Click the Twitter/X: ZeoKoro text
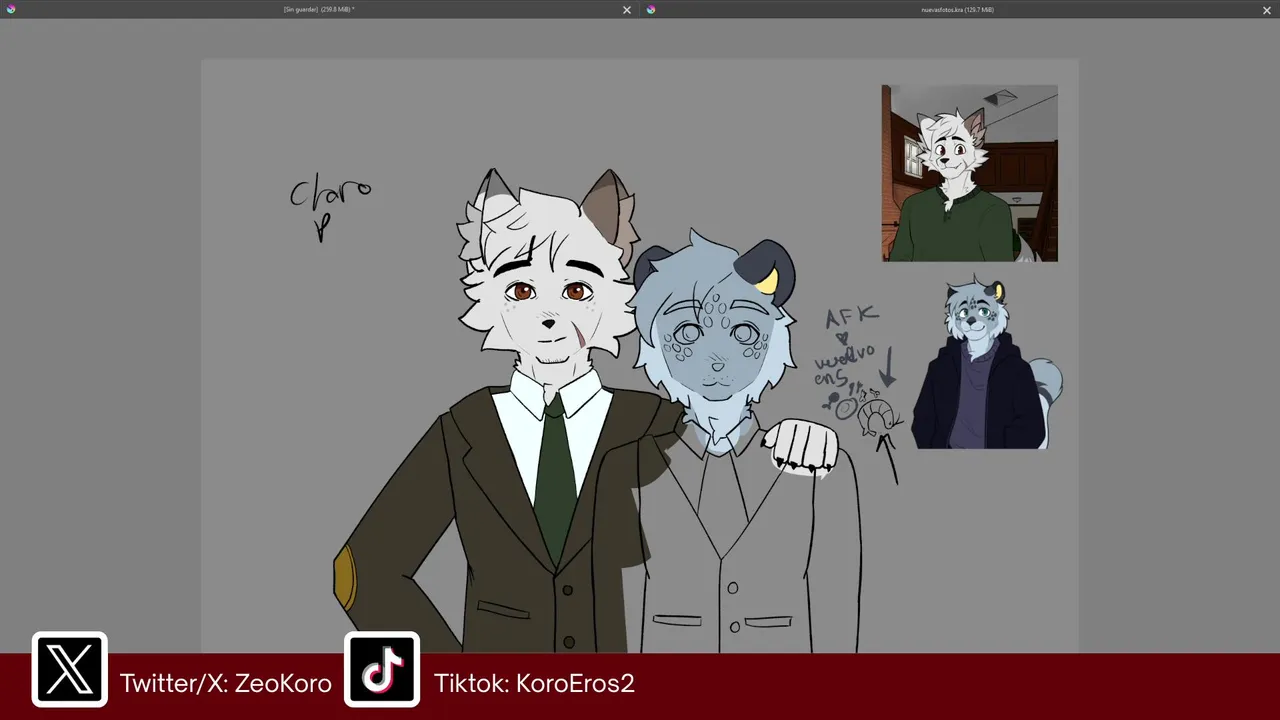1280x720 pixels. coord(226,684)
